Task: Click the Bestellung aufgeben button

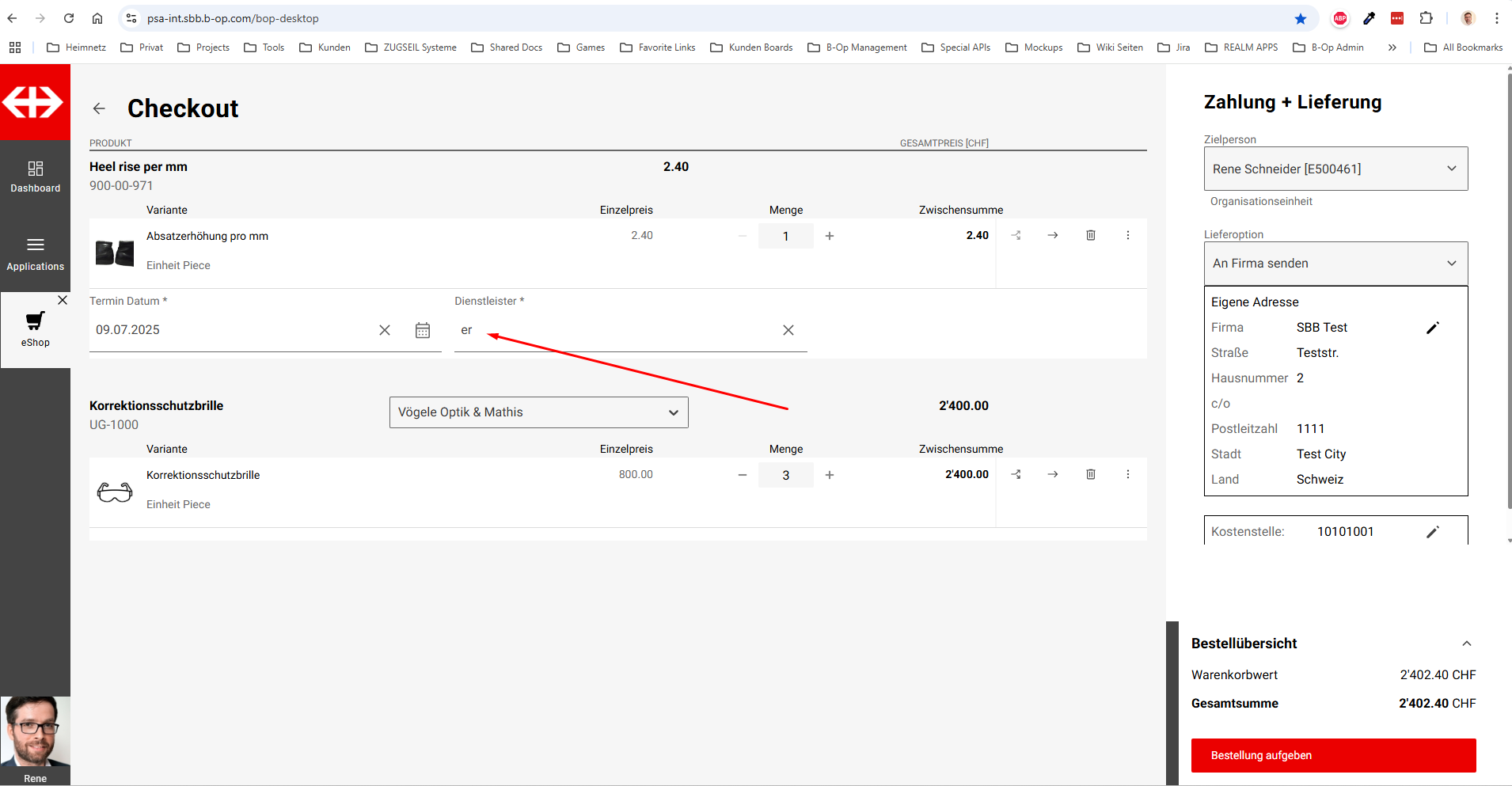Action: point(1333,755)
